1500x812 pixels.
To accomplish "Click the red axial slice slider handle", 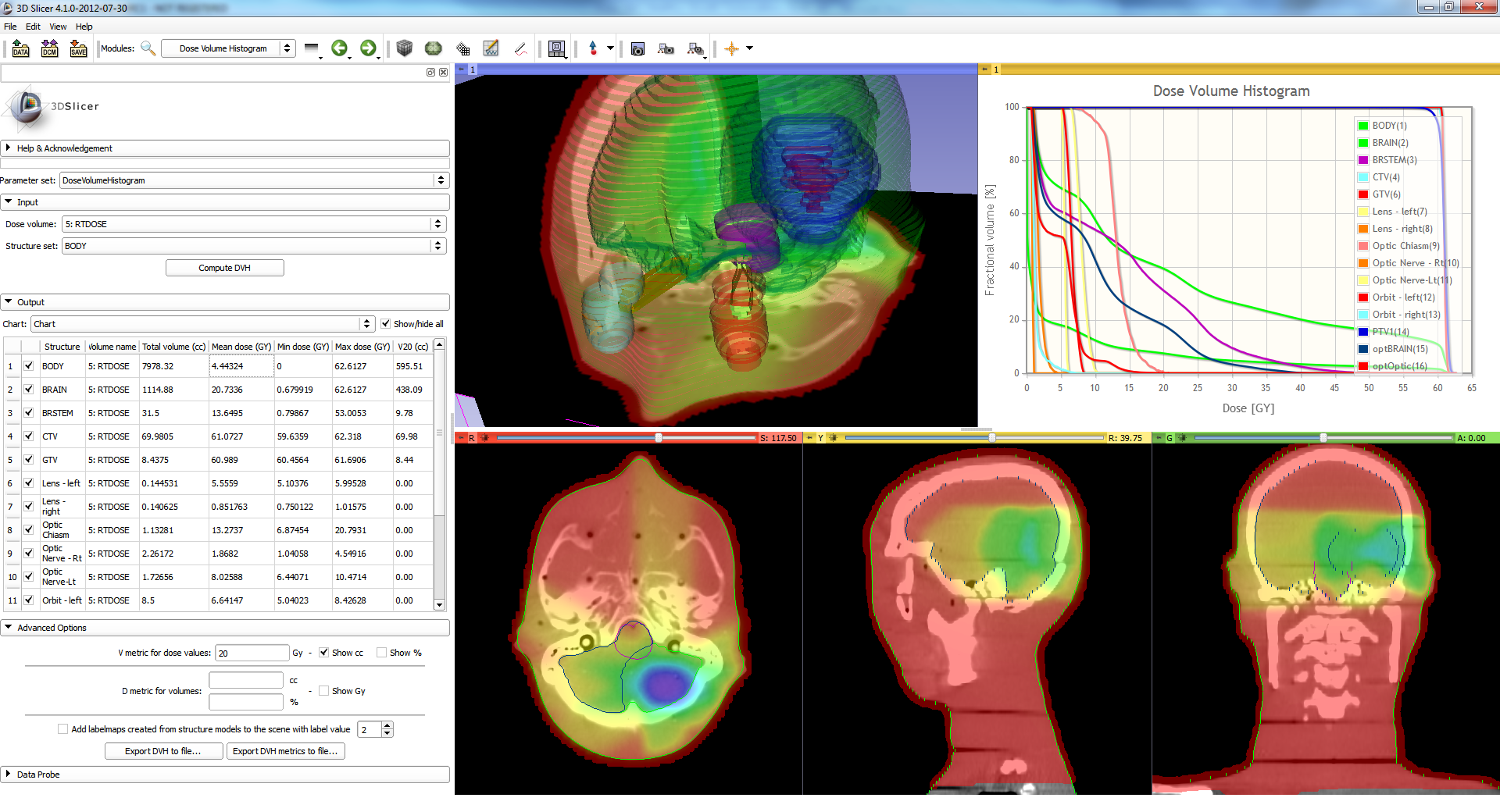I will (659, 438).
